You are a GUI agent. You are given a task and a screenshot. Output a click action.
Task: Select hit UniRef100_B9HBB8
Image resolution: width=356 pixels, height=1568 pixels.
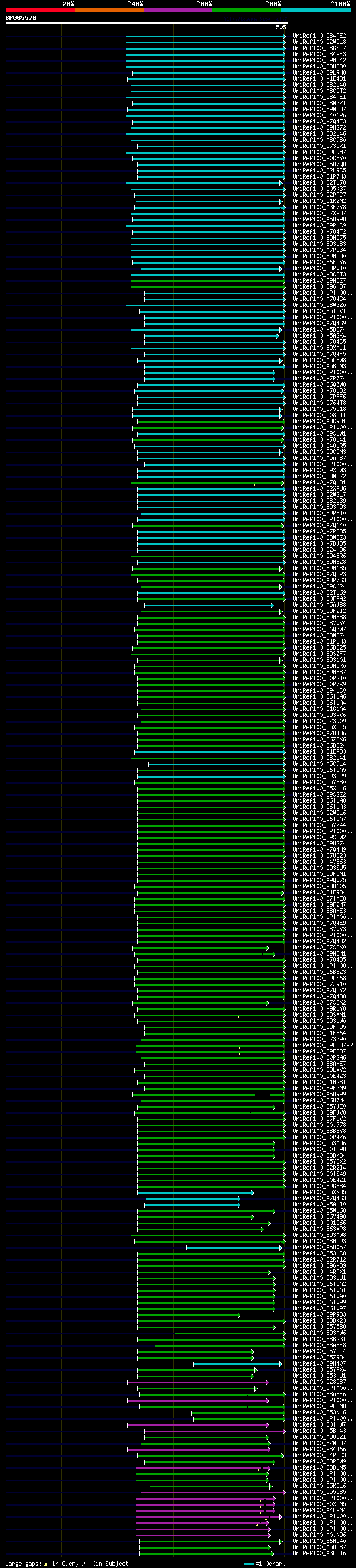click(319, 617)
